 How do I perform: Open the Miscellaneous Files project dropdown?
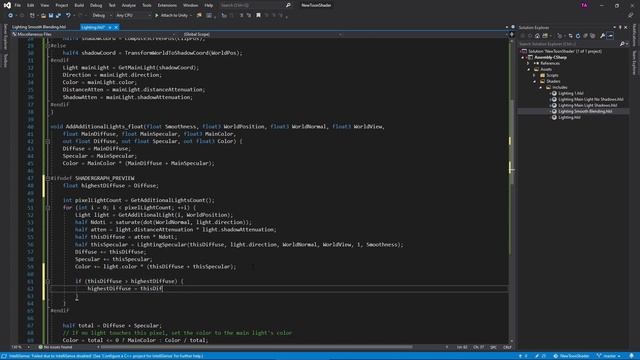[94, 34]
